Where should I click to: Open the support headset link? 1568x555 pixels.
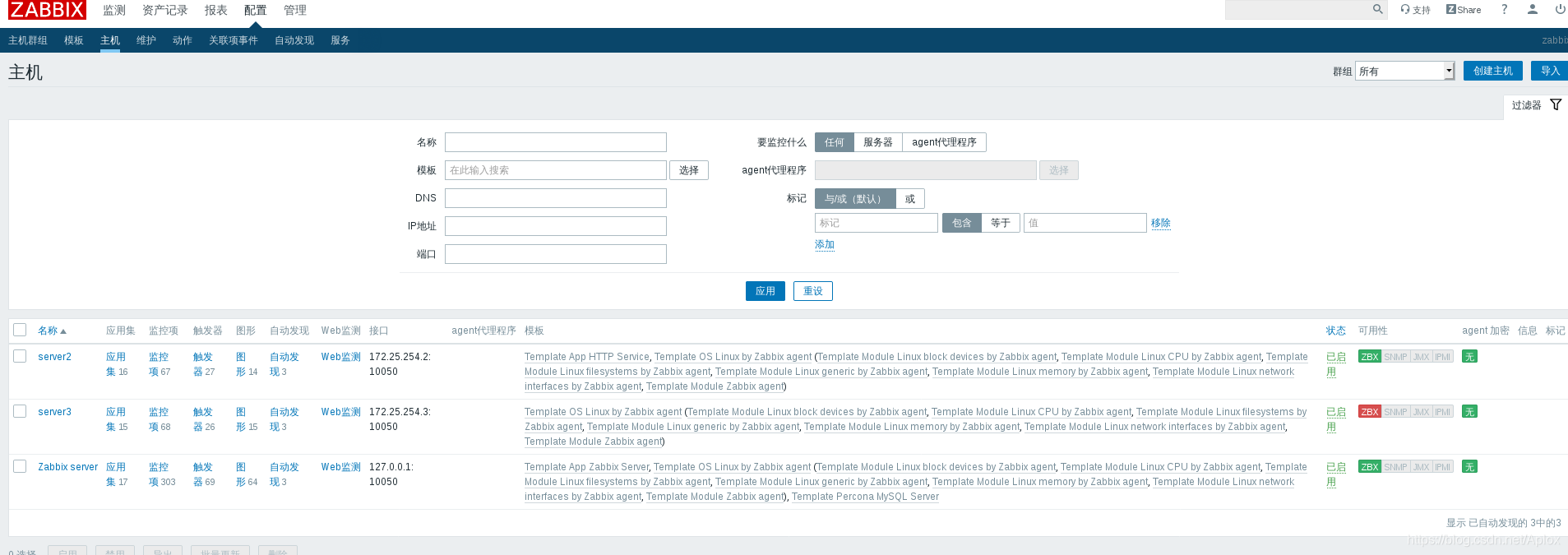(x=1415, y=10)
